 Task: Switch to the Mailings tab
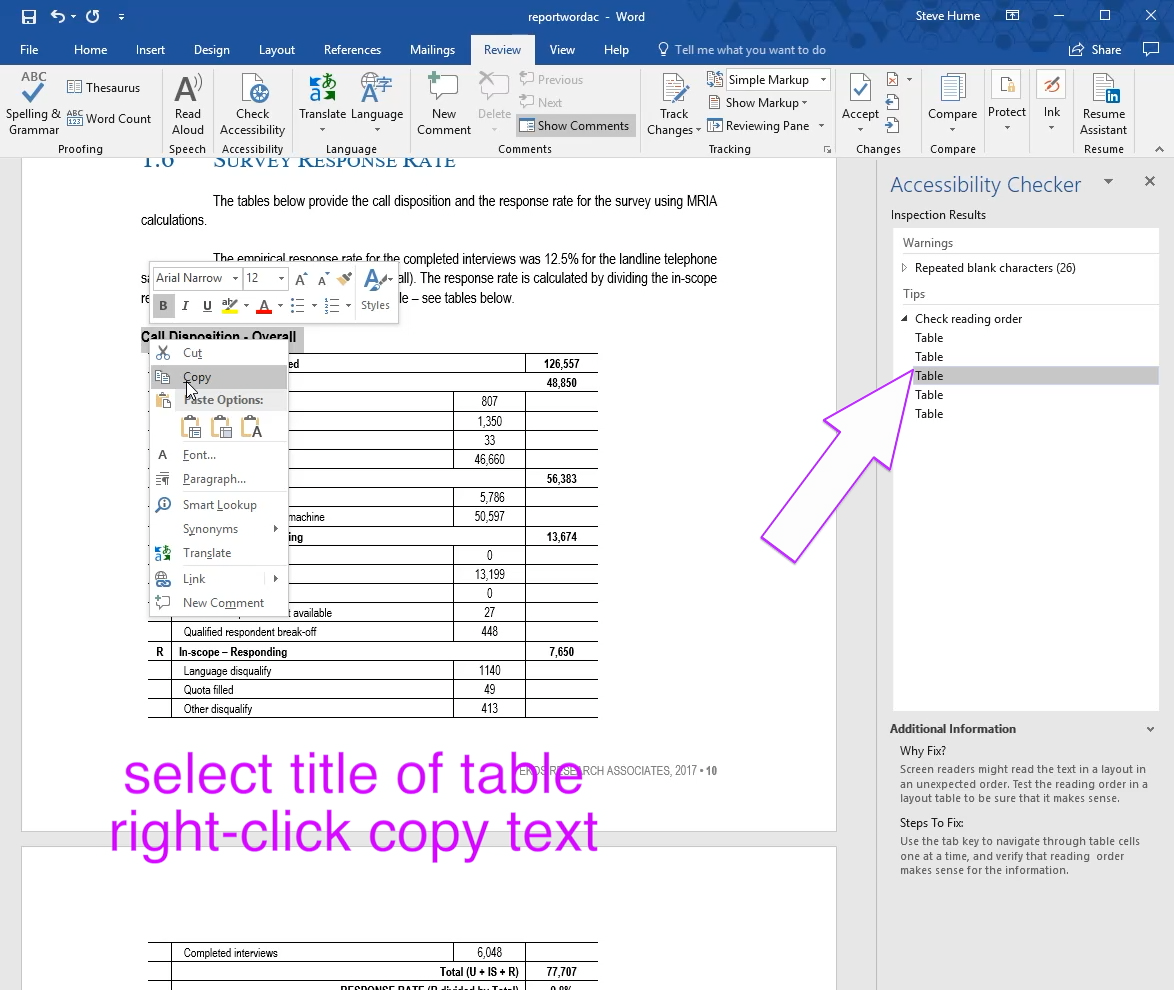(432, 49)
